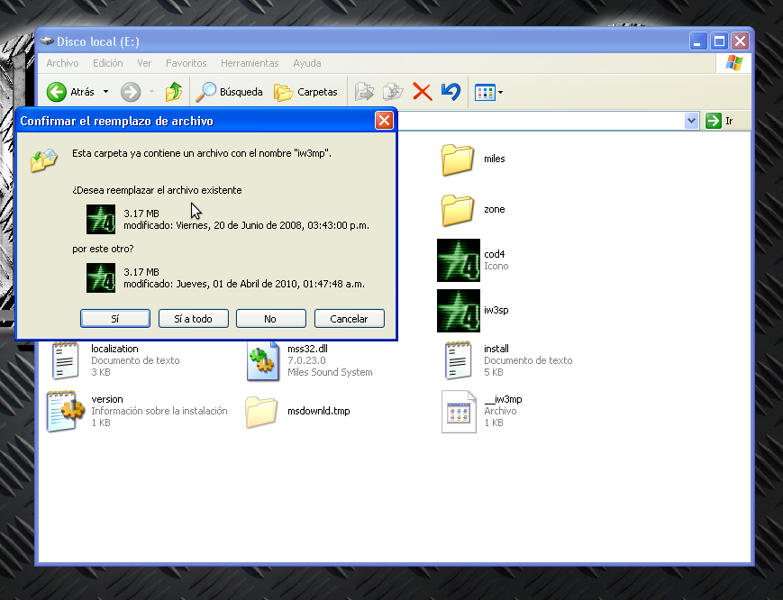Click the 'iw3sp' file name
783x600 pixels.
click(496, 310)
